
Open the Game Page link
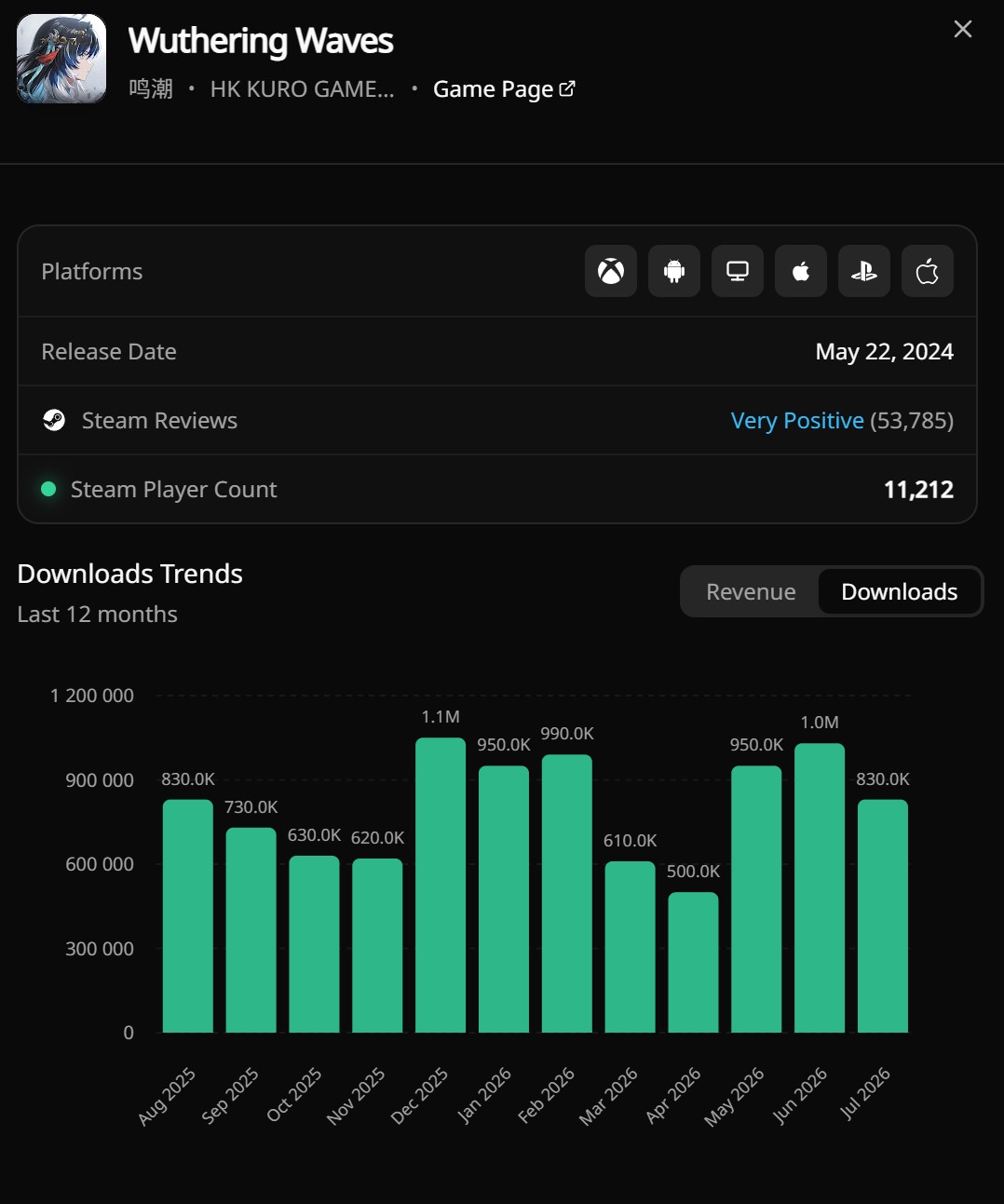click(x=504, y=89)
